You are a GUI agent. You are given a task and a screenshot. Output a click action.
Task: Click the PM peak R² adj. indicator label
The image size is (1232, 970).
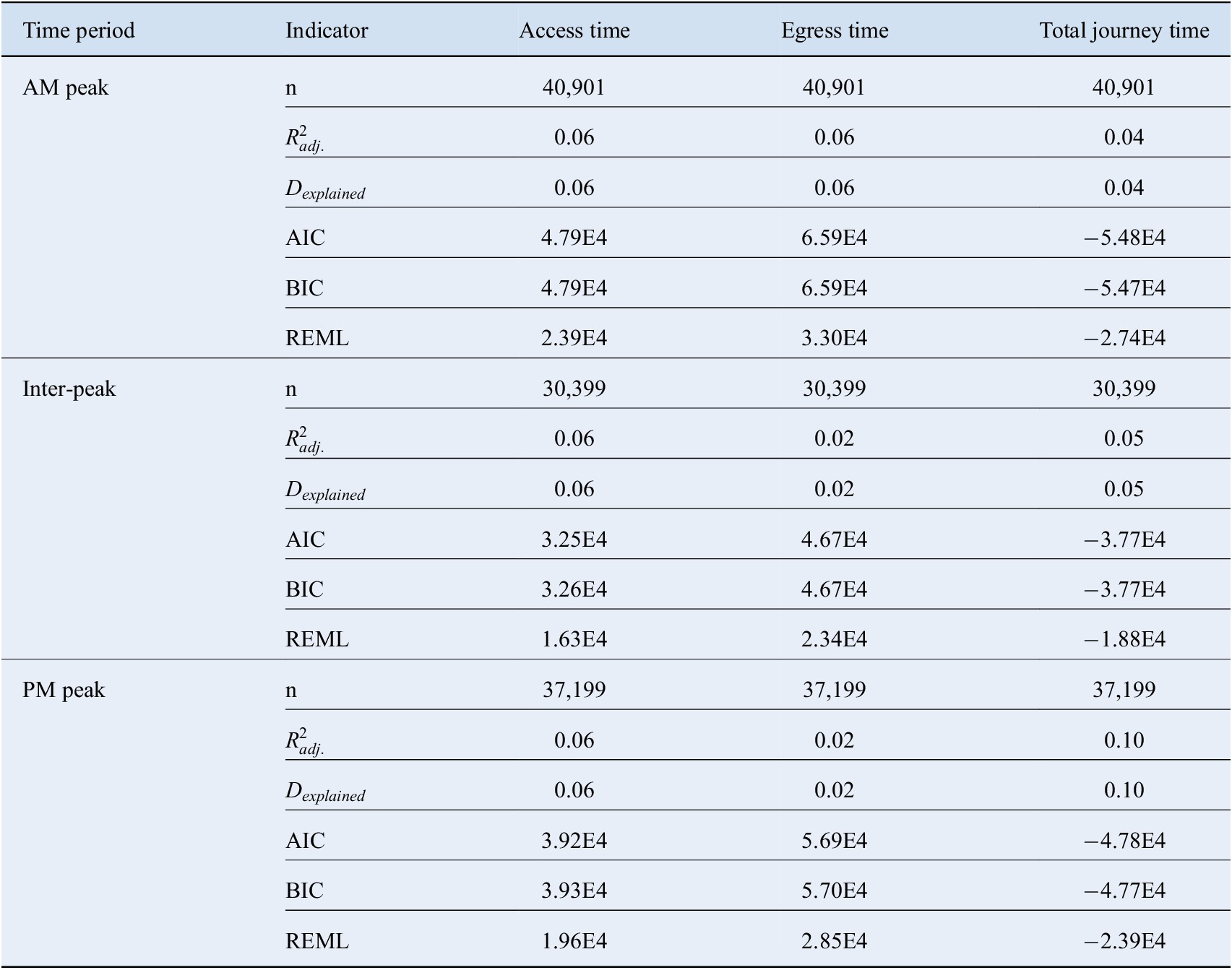[x=305, y=742]
